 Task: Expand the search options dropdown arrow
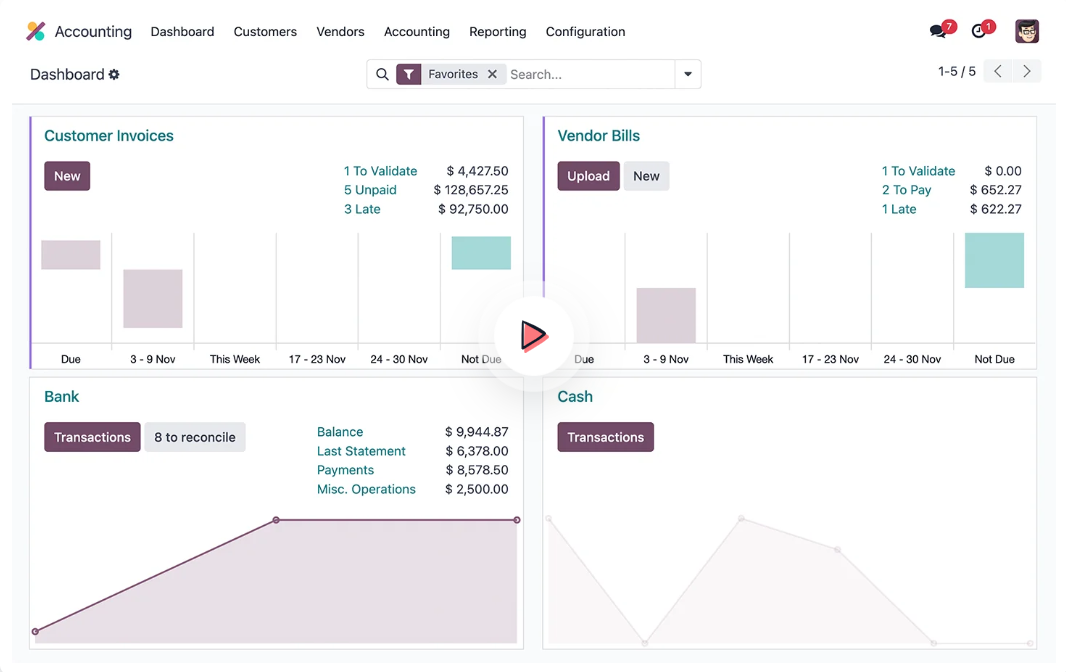[x=688, y=74]
